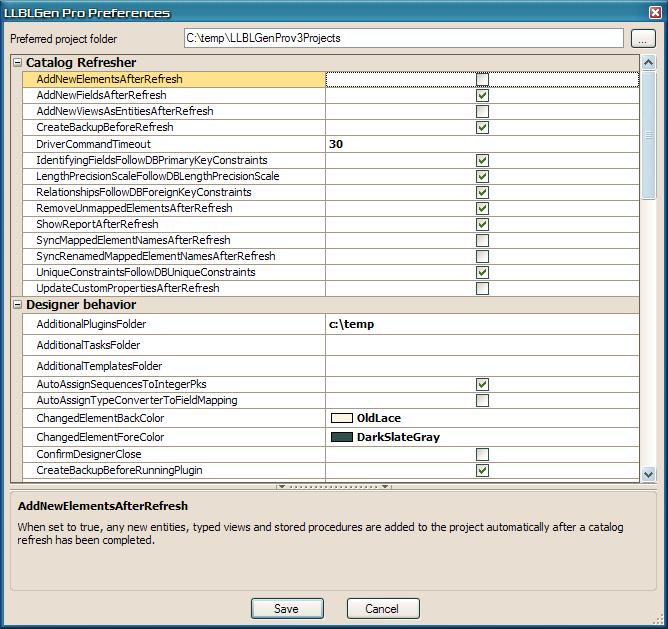Select the AutoAssignSequencesToIntegerPks label
Viewport: 668px width, 629px height.
(121, 384)
